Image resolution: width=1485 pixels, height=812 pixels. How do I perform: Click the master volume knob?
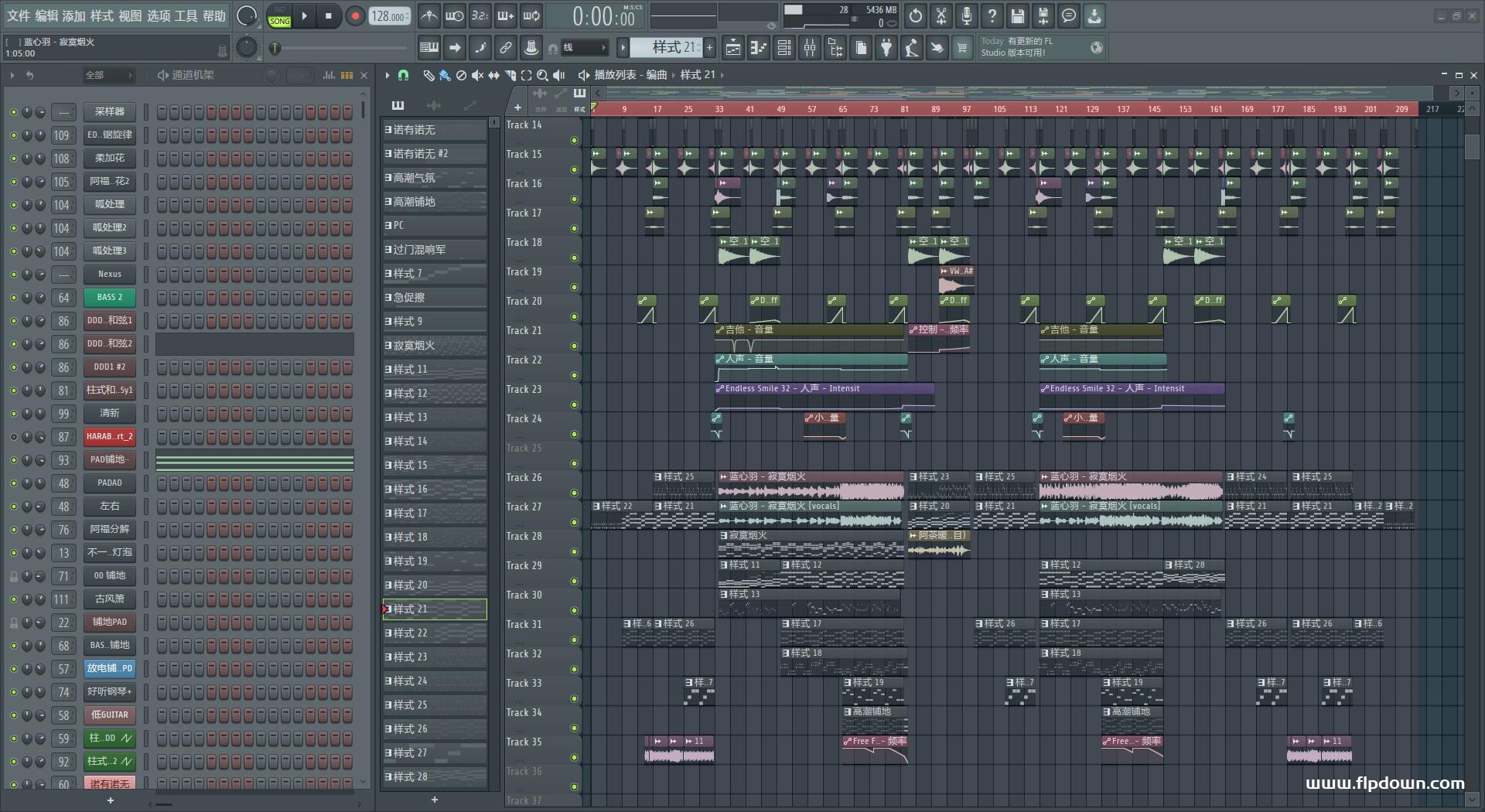[247, 15]
